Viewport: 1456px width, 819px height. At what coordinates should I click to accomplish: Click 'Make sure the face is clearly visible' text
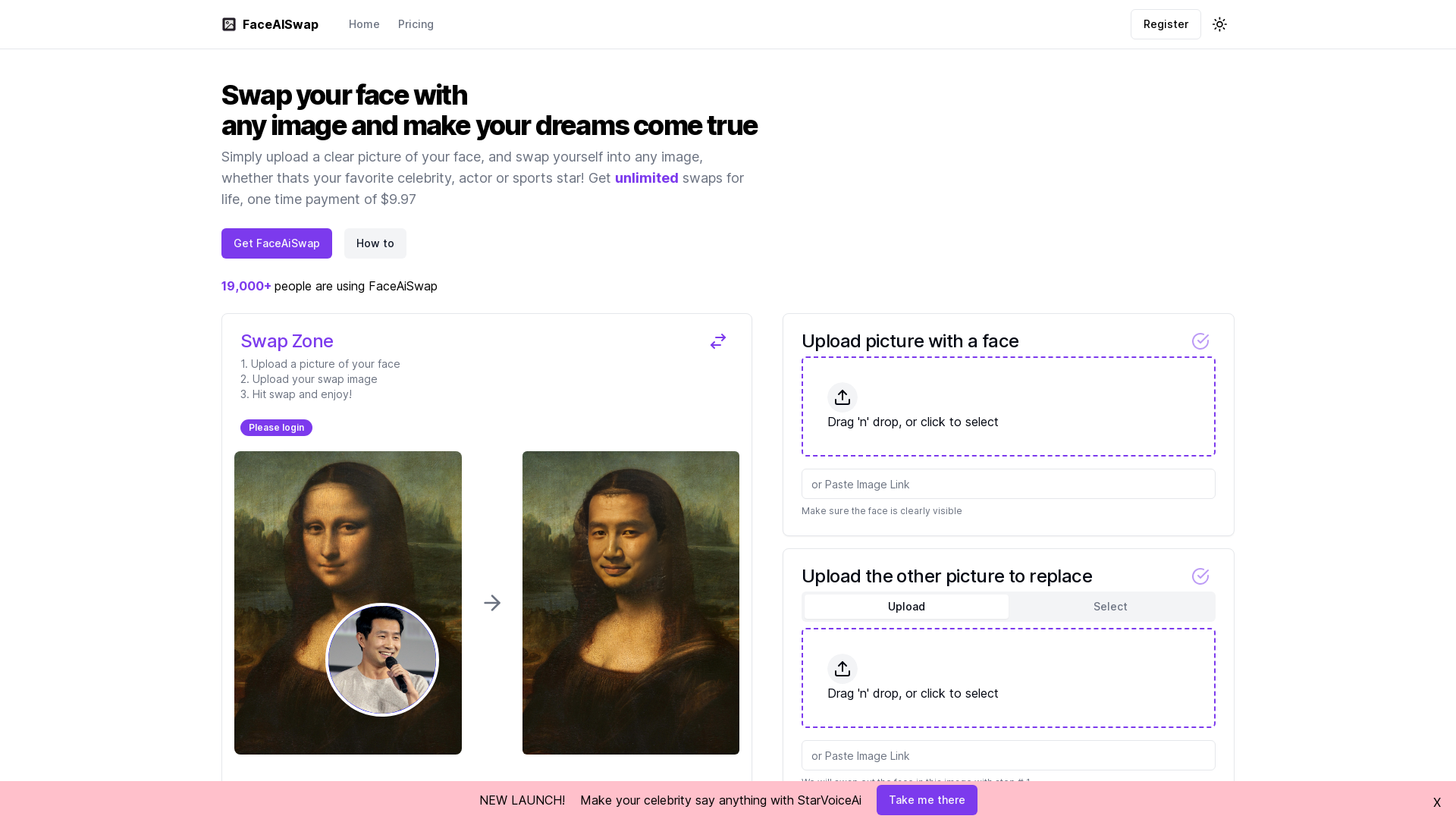pyautogui.click(x=882, y=511)
